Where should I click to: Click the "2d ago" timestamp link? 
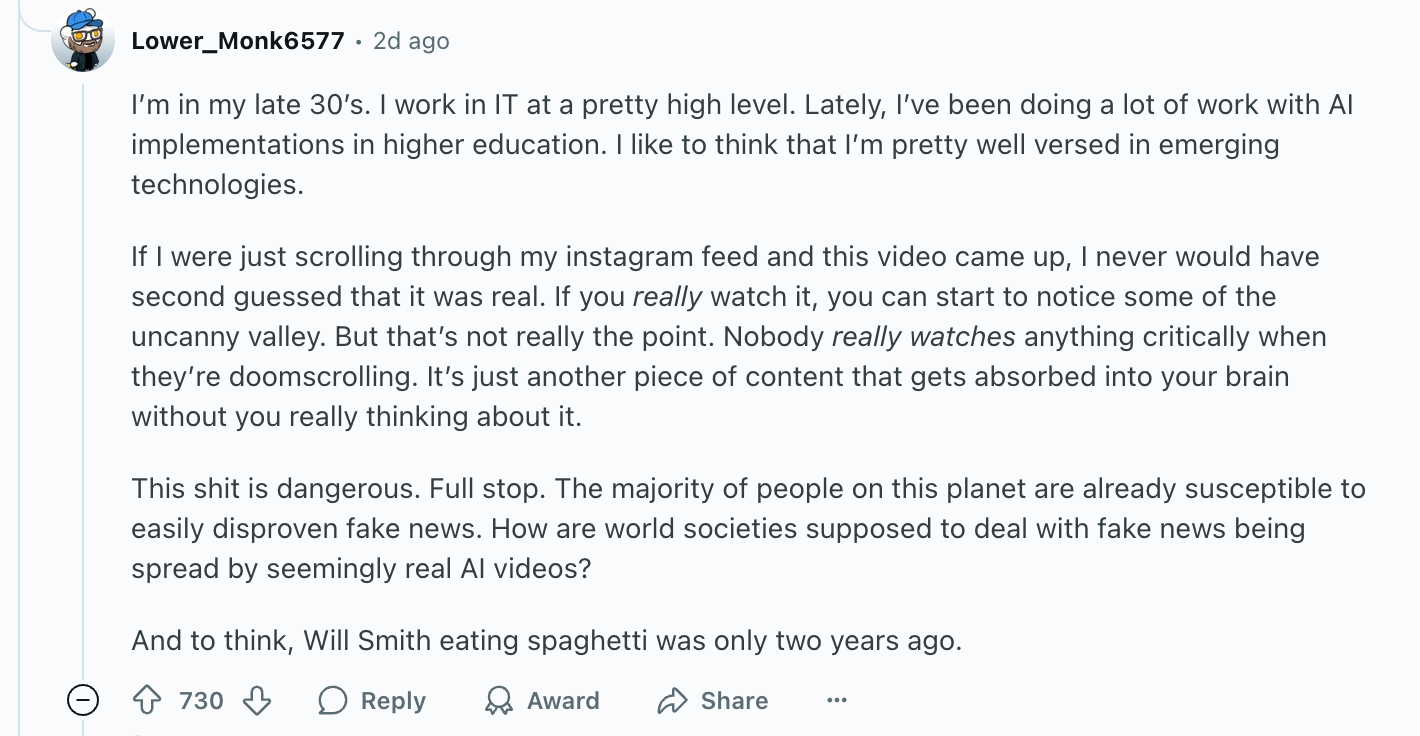[411, 41]
